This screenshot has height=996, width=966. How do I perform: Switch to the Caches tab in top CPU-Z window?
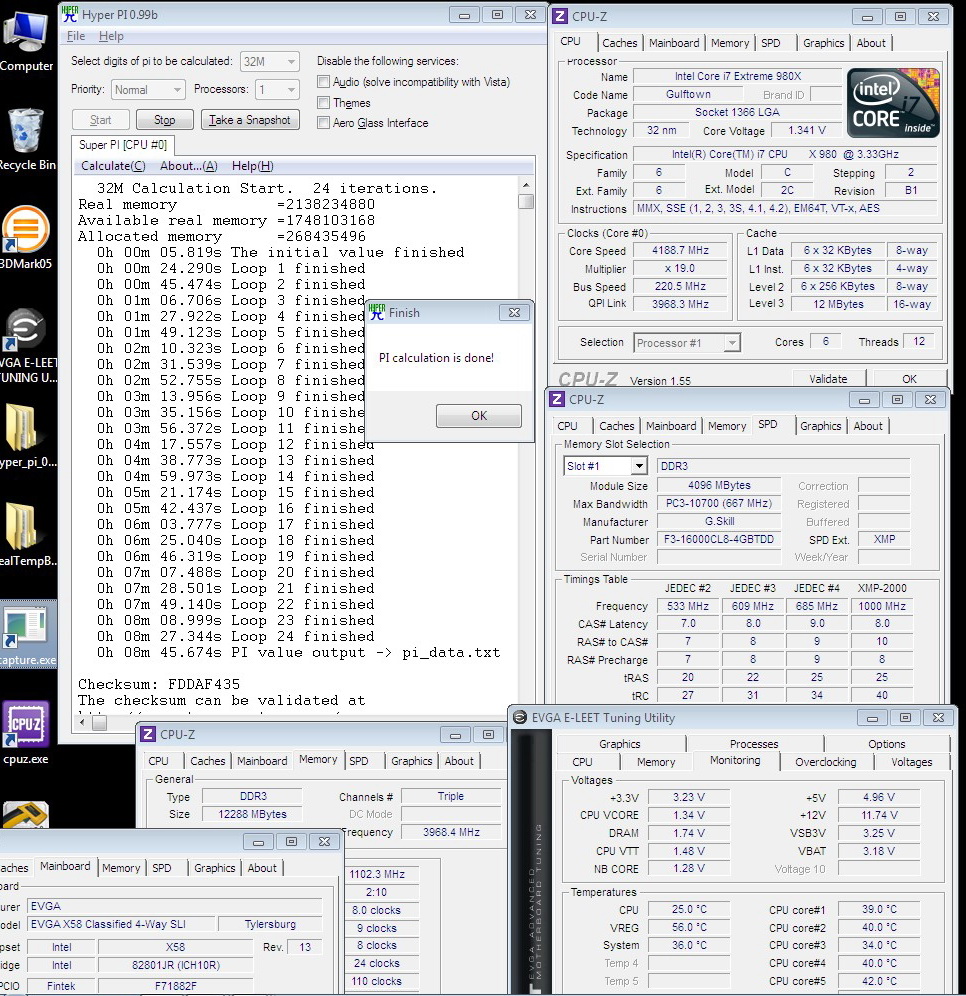[x=620, y=43]
